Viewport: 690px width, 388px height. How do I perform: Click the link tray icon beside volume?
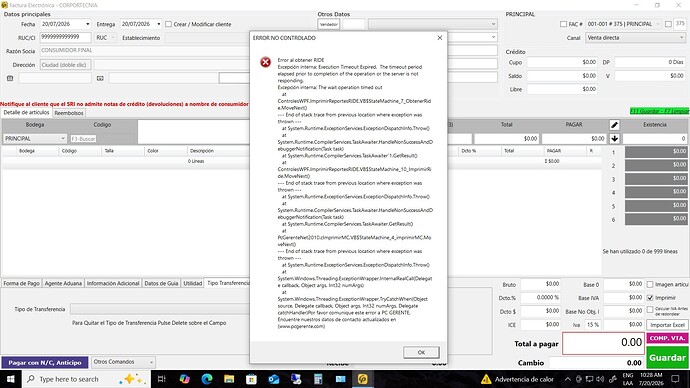(x=612, y=379)
